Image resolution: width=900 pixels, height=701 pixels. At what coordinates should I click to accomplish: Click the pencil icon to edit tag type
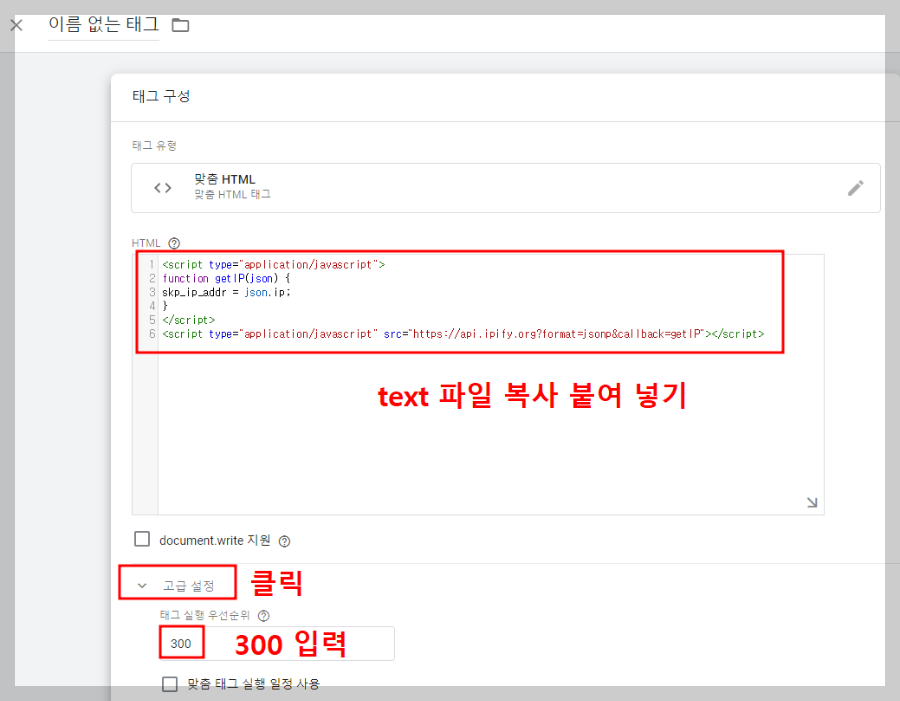pyautogui.click(x=855, y=188)
